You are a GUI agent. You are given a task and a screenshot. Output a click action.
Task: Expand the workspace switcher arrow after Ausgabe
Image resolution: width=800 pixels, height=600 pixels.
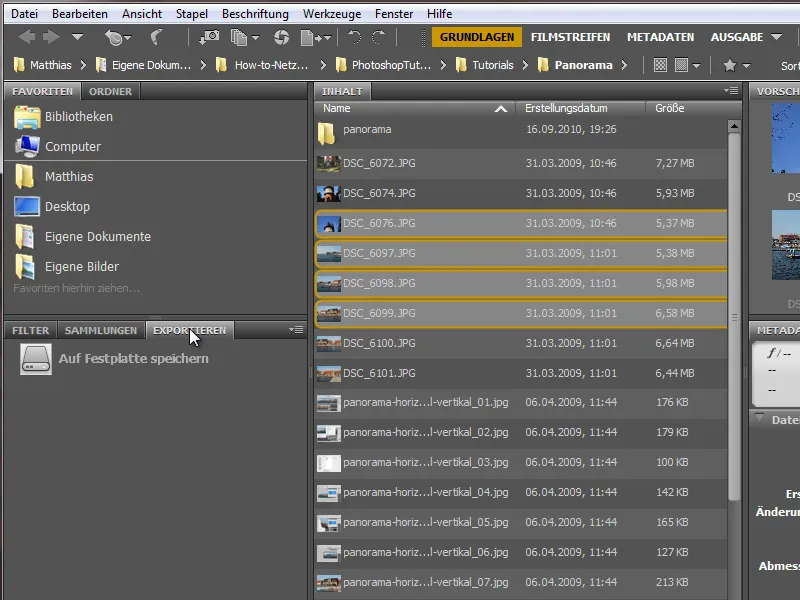coord(777,38)
